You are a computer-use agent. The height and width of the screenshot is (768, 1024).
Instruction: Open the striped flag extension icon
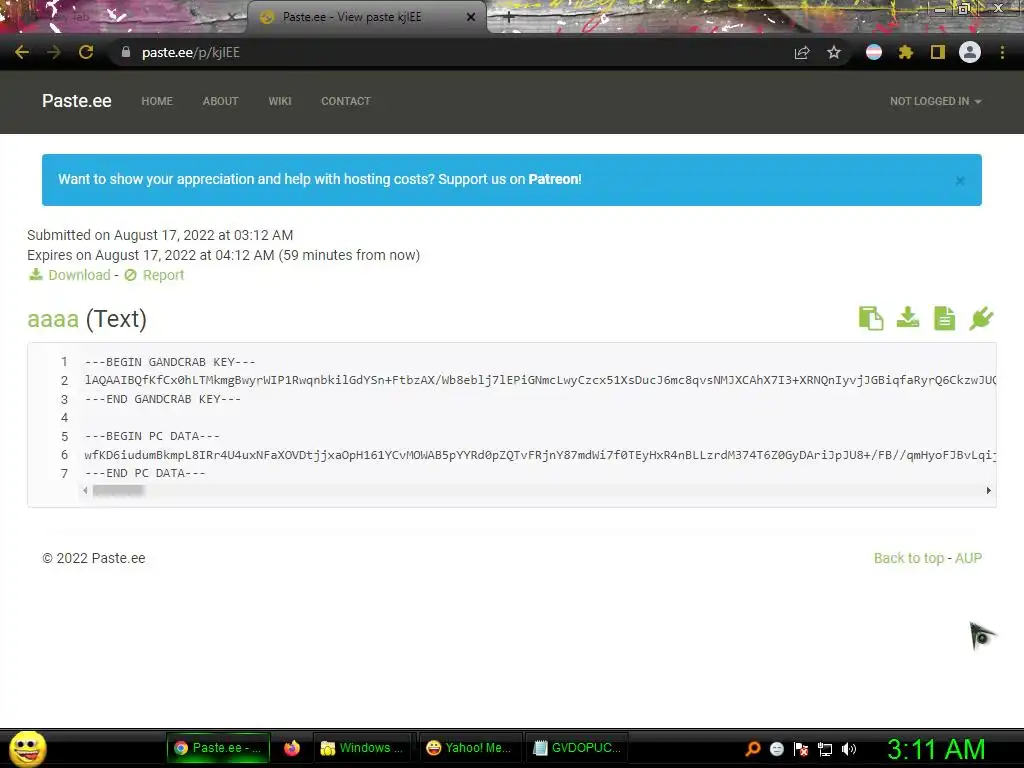[x=873, y=52]
